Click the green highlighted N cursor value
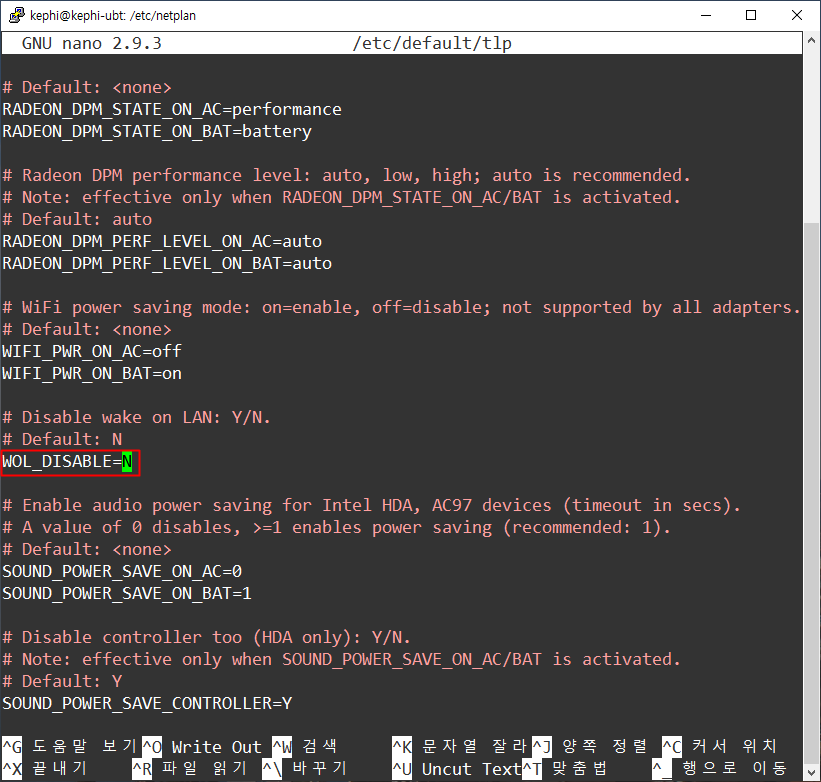The image size is (821, 782). pyautogui.click(x=127, y=462)
